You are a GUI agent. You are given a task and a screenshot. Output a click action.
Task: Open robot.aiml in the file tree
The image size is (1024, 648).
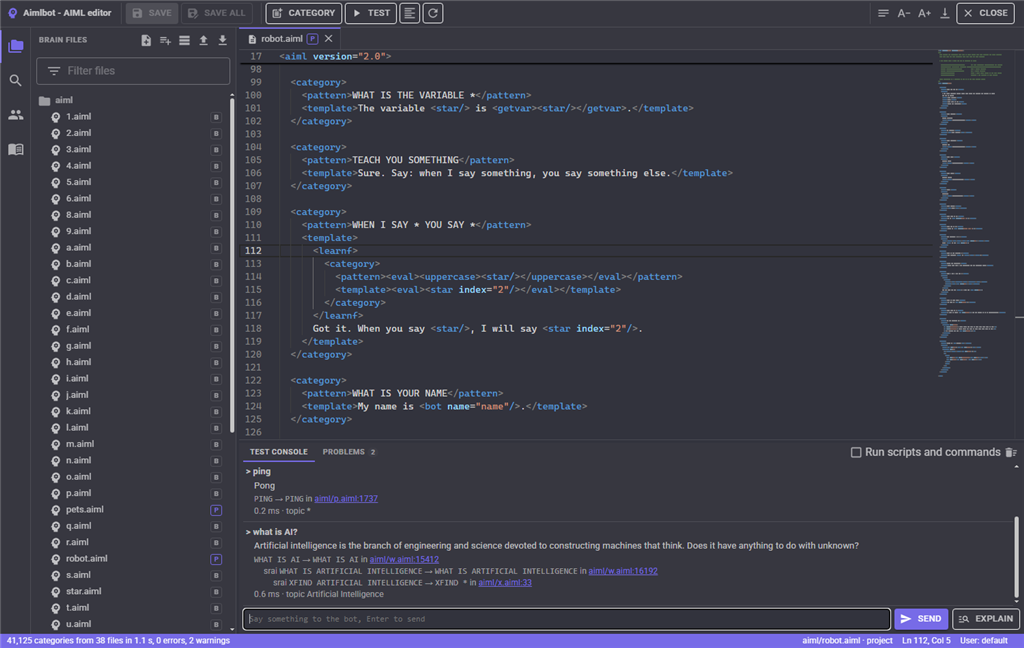86,559
